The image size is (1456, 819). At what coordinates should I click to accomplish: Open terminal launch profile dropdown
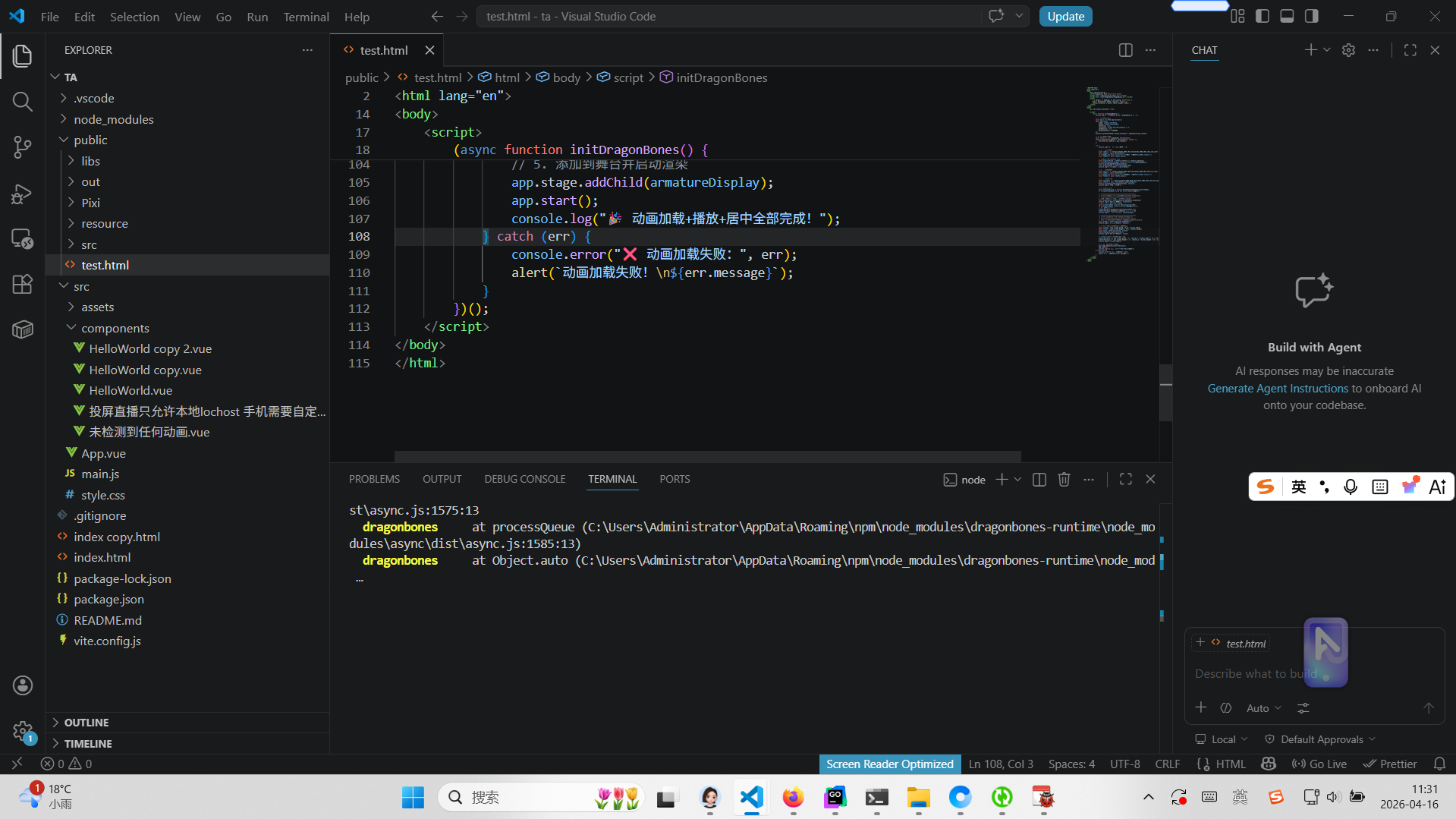click(1017, 480)
